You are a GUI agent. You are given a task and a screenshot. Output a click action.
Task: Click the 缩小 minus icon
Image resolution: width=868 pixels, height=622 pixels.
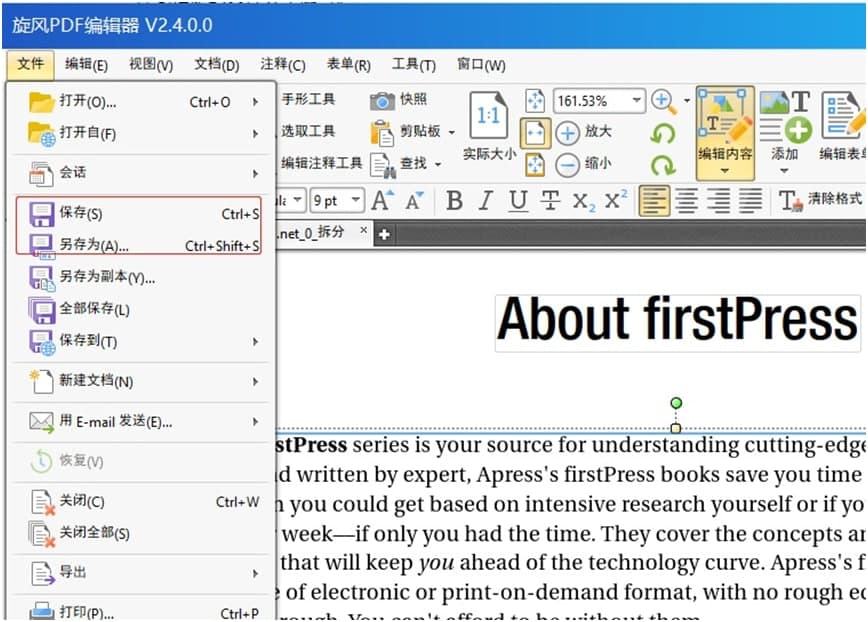click(x=567, y=165)
